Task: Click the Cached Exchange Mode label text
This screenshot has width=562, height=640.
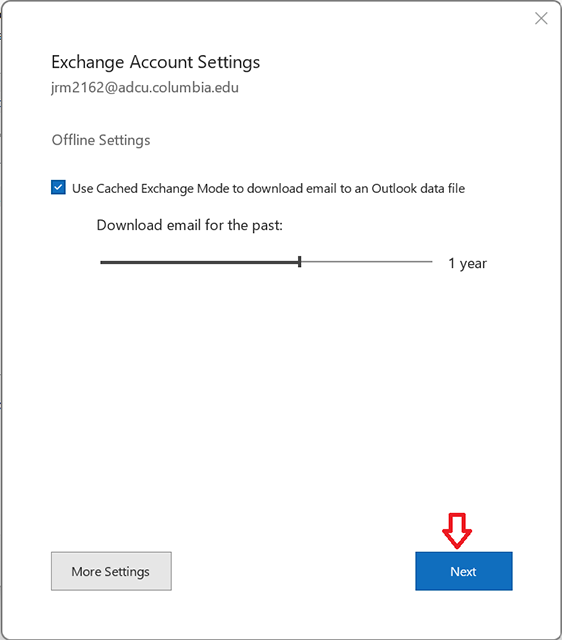Action: tap(269, 189)
